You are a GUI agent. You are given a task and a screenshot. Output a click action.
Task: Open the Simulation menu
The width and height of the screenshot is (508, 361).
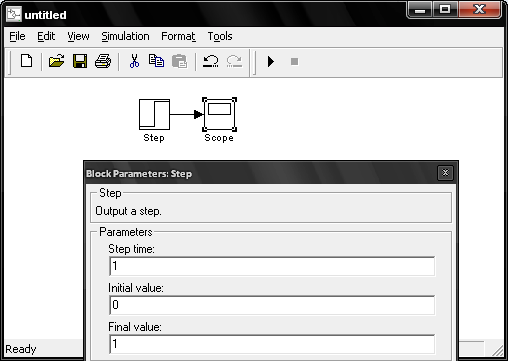(125, 36)
